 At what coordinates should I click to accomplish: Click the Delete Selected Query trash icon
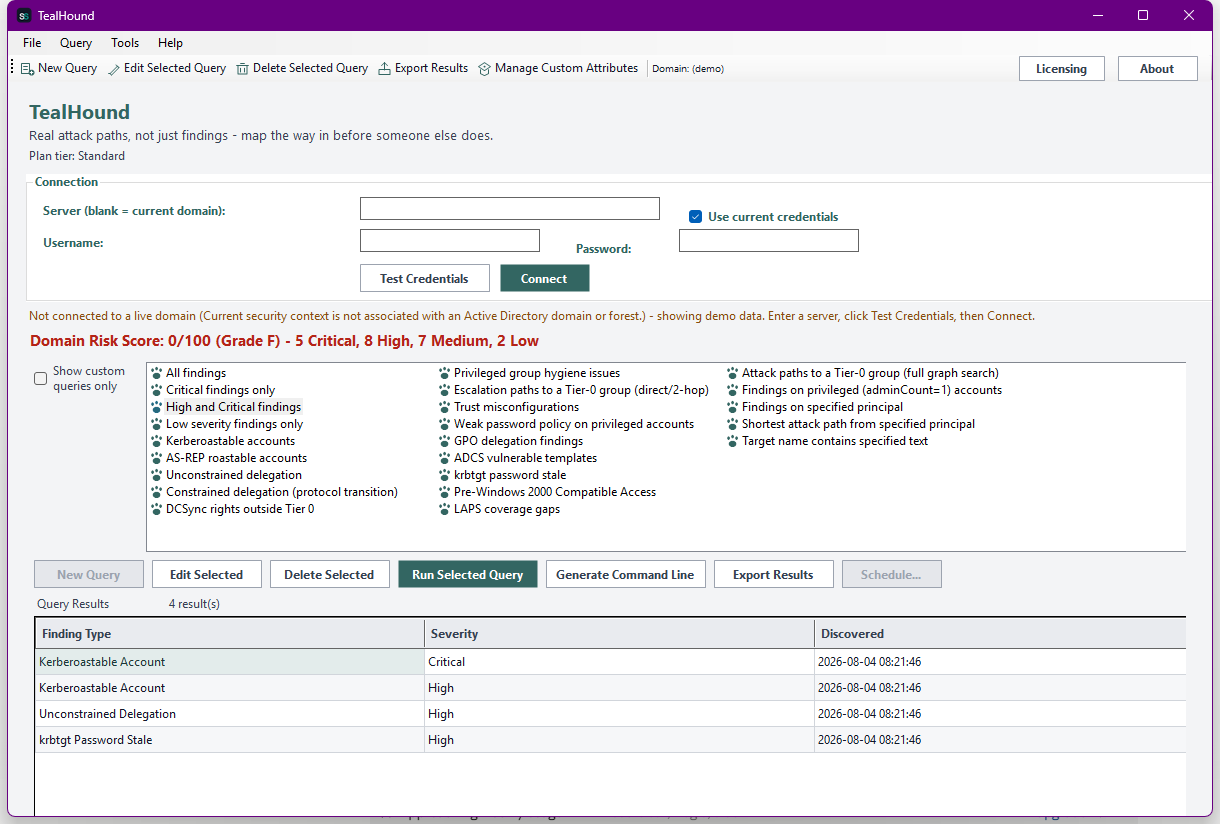tap(243, 69)
